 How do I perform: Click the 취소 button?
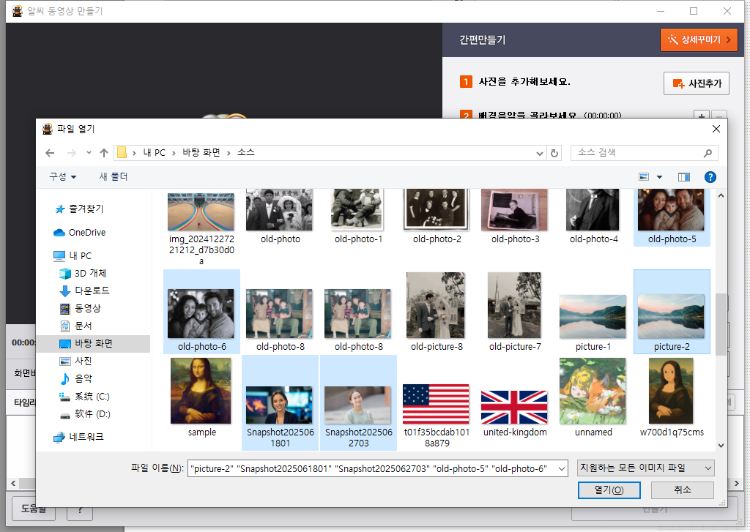pos(682,490)
